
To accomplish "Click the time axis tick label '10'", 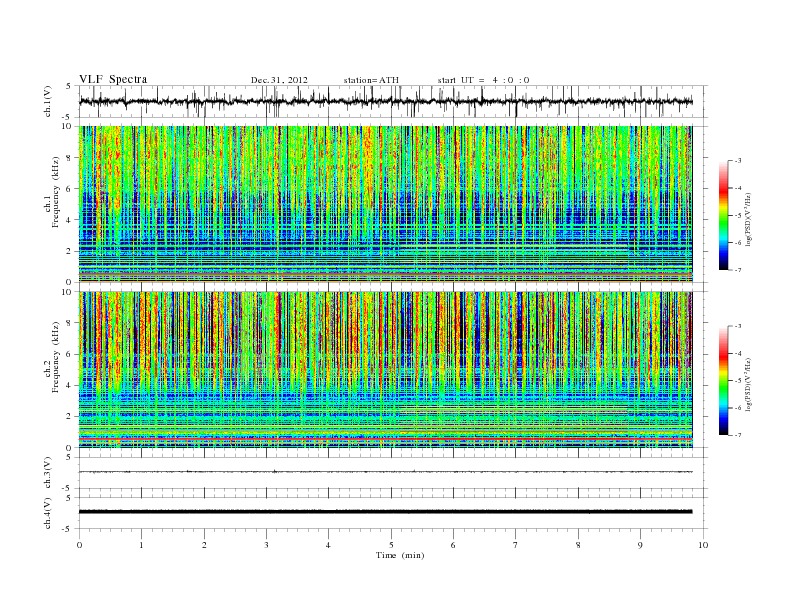I will tap(703, 545).
